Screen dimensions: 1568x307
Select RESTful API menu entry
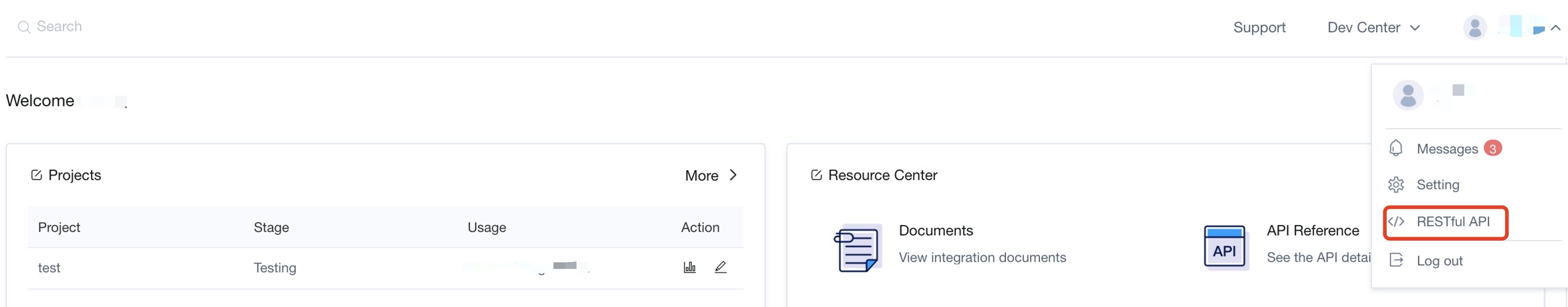point(1452,222)
